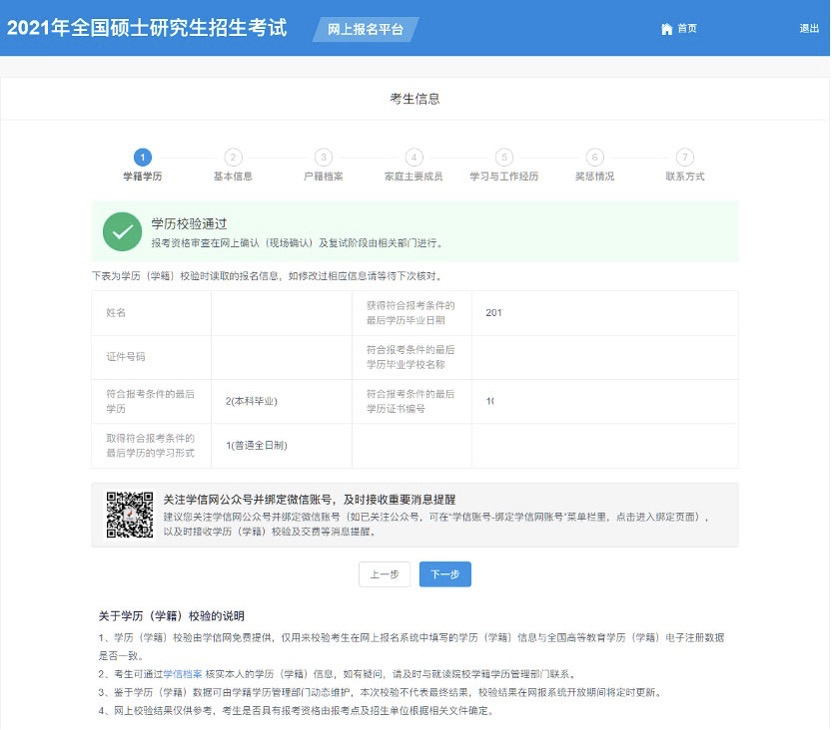Switch to 户籍档案 step label

[323, 176]
